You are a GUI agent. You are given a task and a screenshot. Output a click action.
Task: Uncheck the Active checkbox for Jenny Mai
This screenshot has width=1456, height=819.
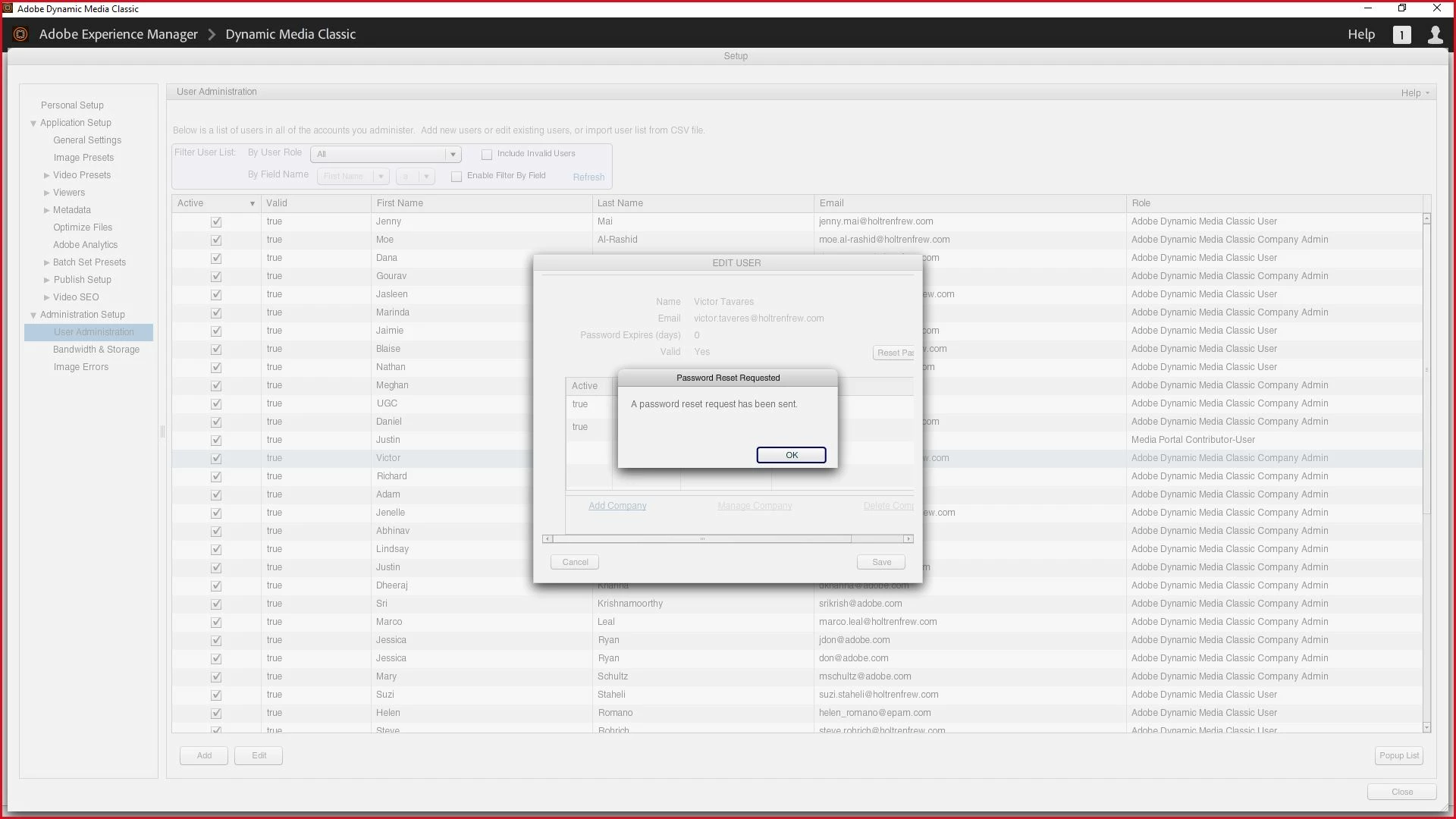tap(216, 221)
